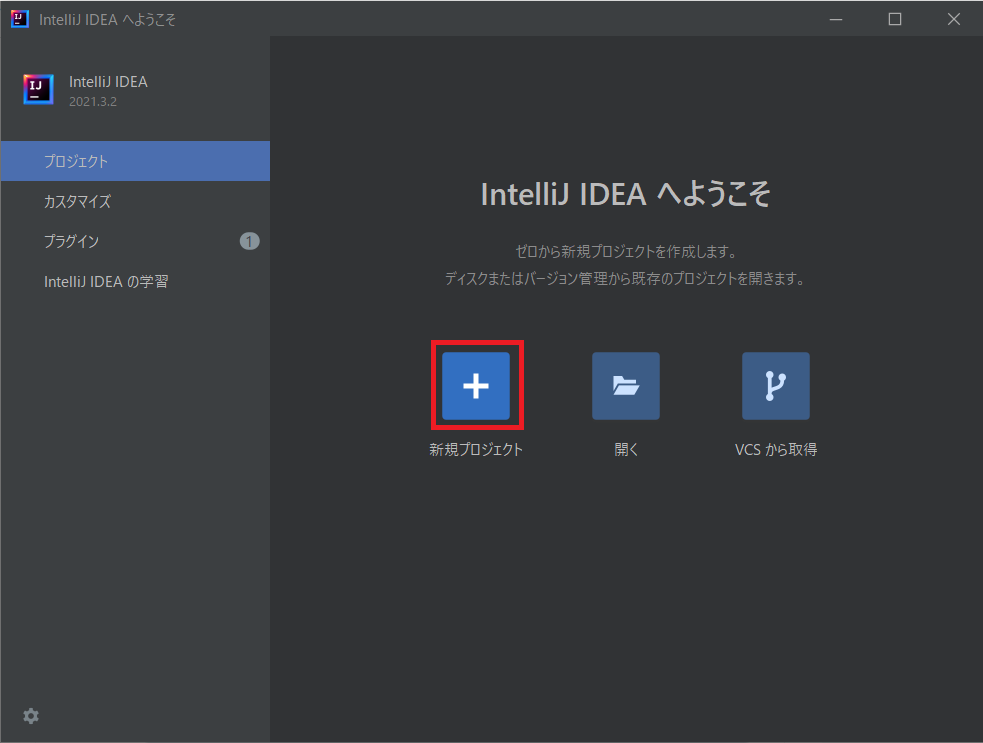Open the プラグイン tab

tap(135, 241)
